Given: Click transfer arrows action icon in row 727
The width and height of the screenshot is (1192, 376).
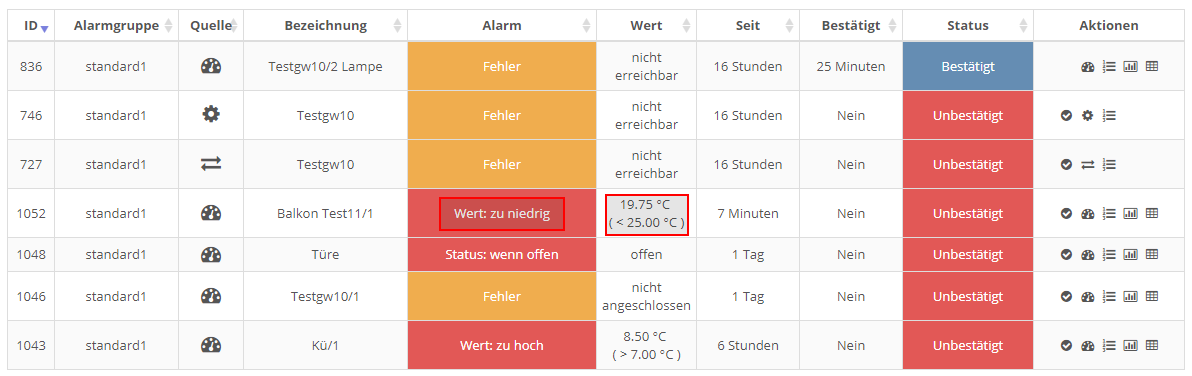Looking at the screenshot, I should pos(1087,164).
